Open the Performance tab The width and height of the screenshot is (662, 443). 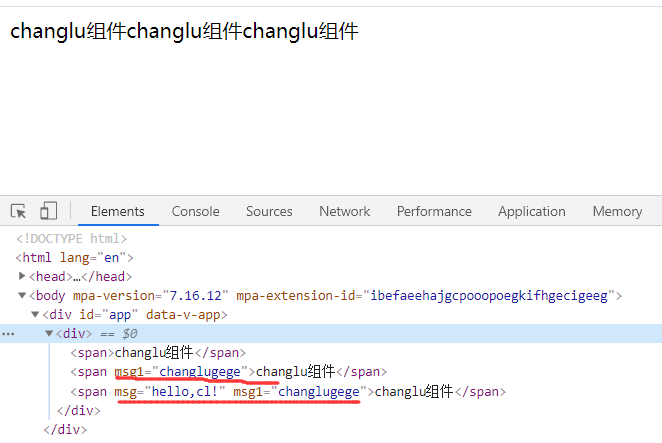coord(434,211)
